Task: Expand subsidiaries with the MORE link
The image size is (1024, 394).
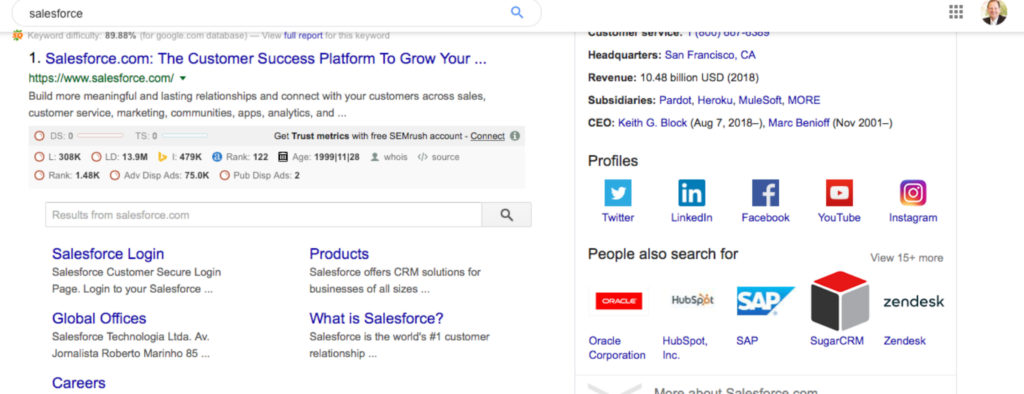Action: (803, 101)
